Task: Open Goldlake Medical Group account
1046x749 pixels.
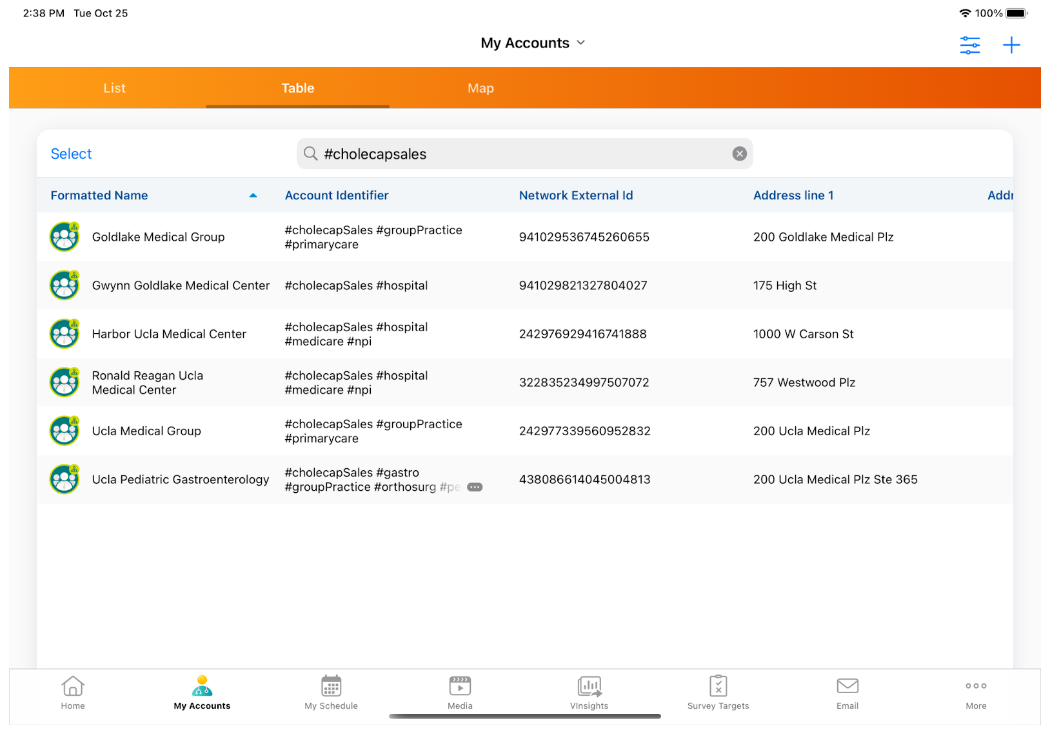Action: 158,237
